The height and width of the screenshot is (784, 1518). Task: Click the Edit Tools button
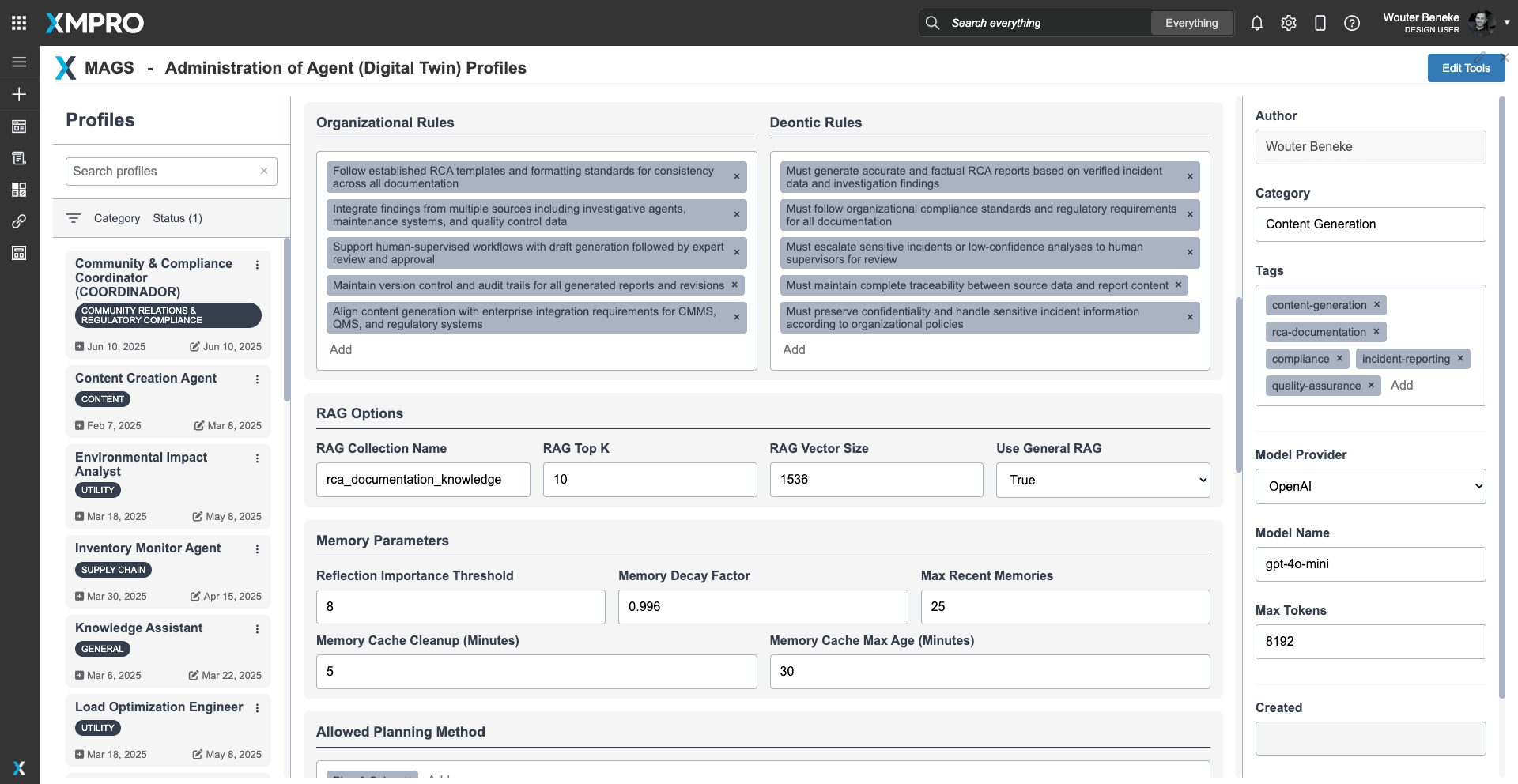tap(1465, 68)
